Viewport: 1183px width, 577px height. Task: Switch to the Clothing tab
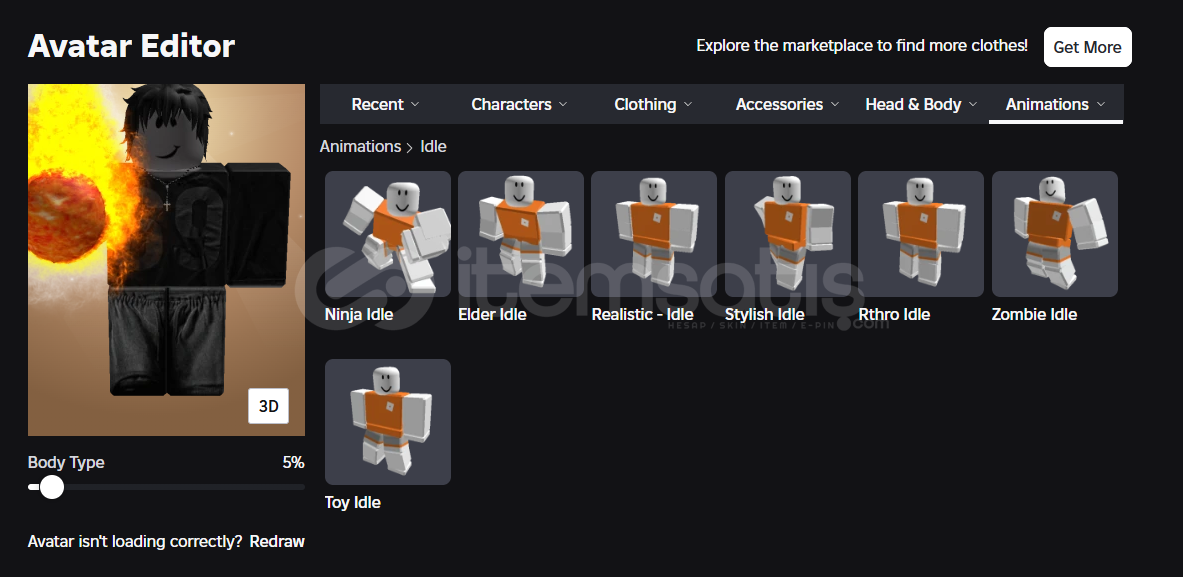(x=653, y=104)
